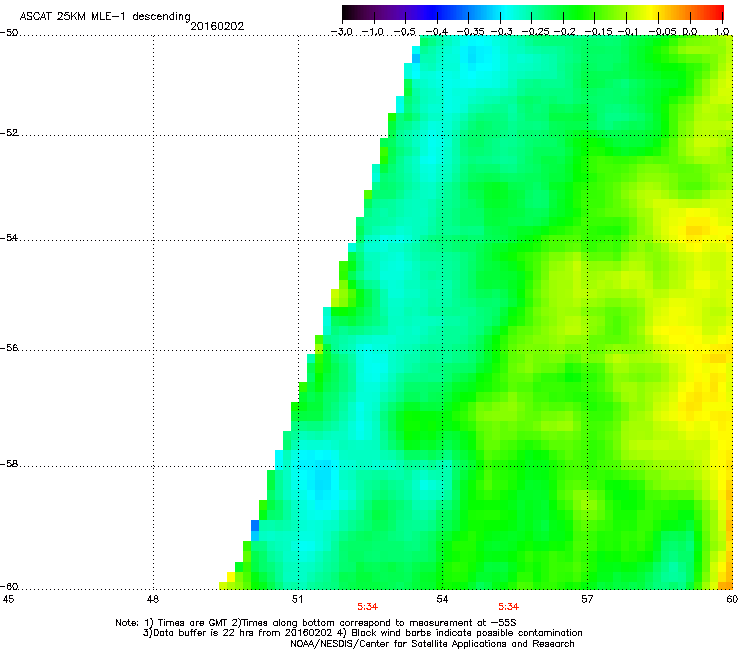The image size is (740, 650).
Task: Click the -3.0 color bar tick label
Action: pos(341,32)
